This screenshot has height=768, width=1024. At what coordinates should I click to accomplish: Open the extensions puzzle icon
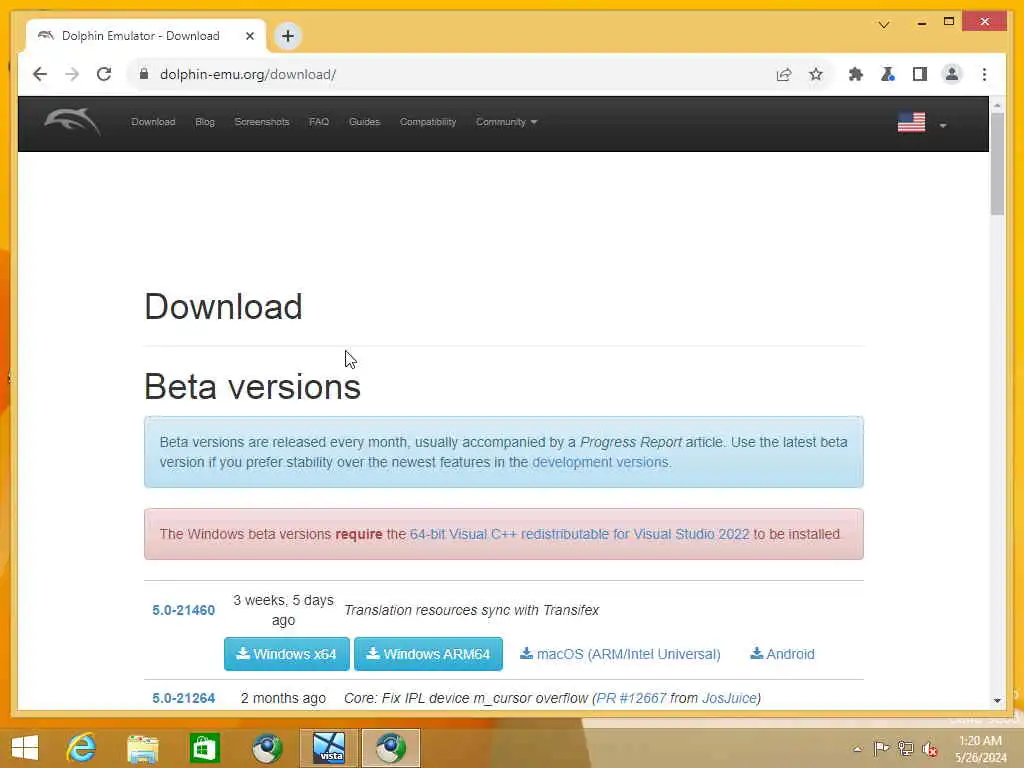point(856,74)
